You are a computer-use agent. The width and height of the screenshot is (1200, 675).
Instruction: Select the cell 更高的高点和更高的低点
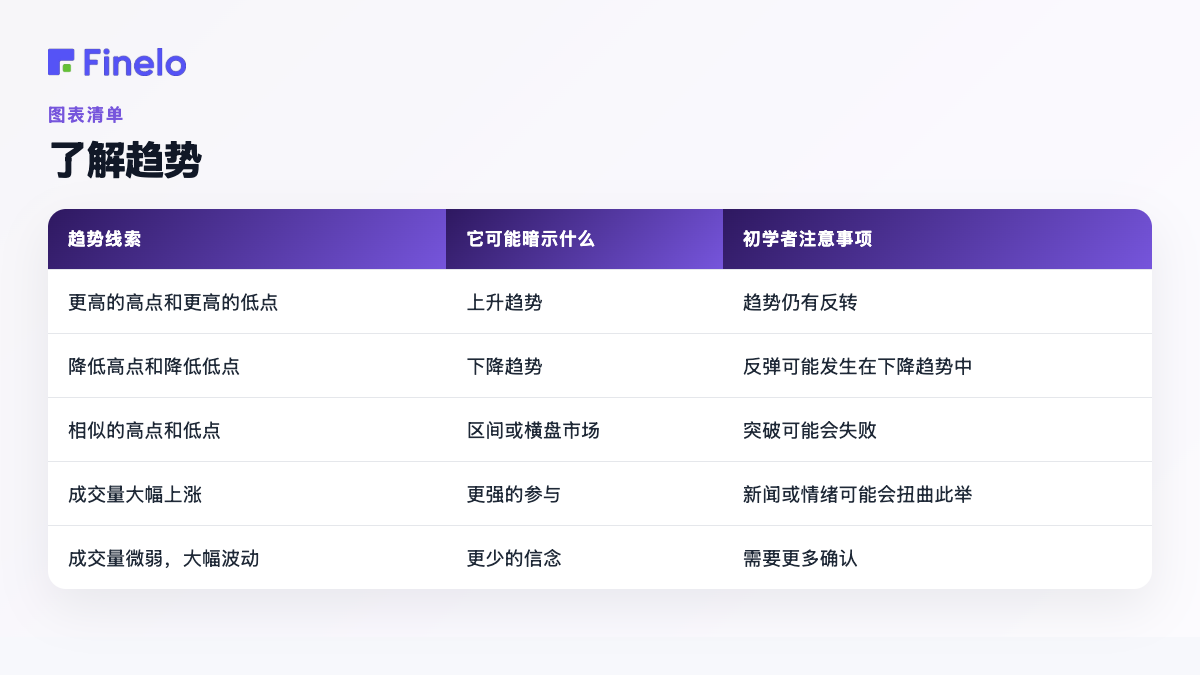(x=247, y=302)
